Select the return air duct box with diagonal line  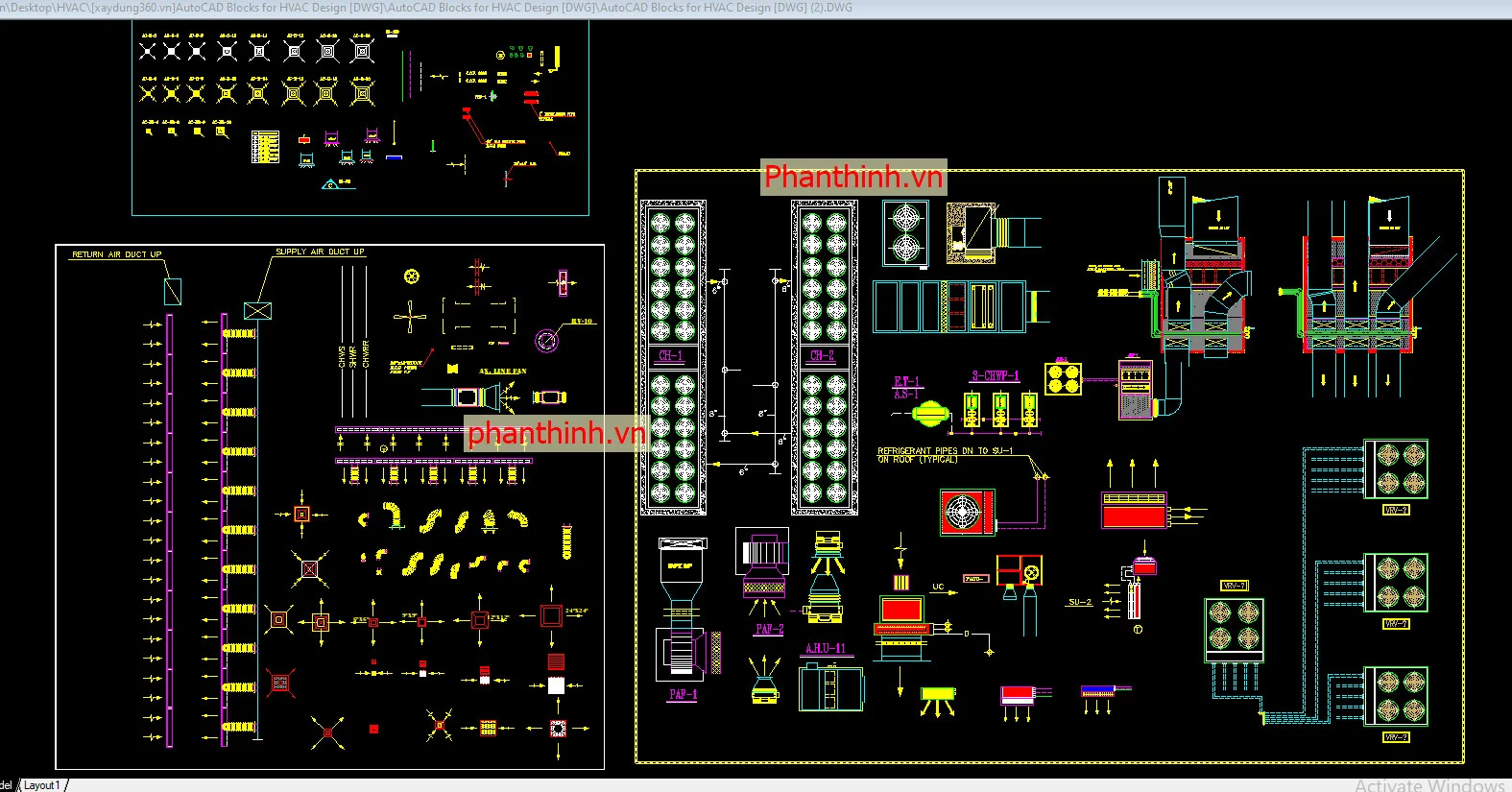[x=173, y=291]
